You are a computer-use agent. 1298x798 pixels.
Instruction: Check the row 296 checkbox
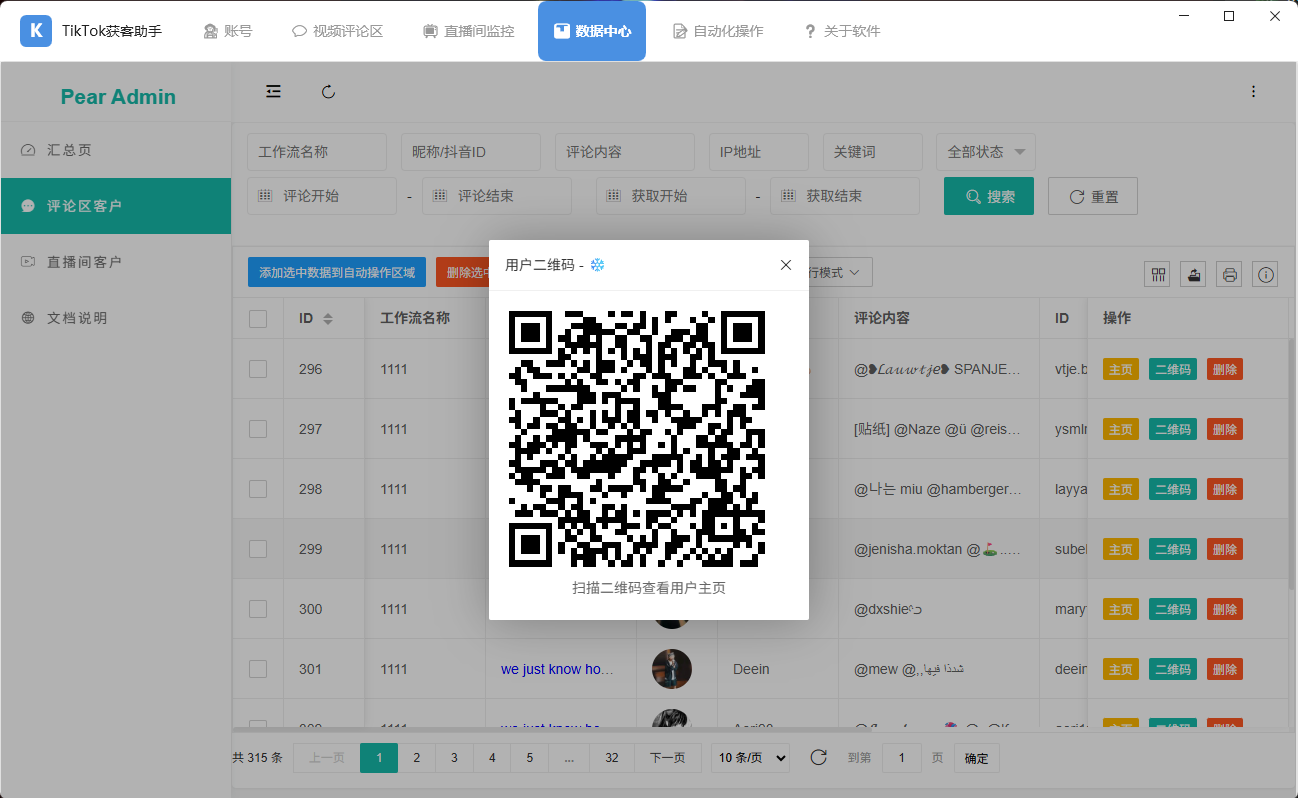(258, 369)
